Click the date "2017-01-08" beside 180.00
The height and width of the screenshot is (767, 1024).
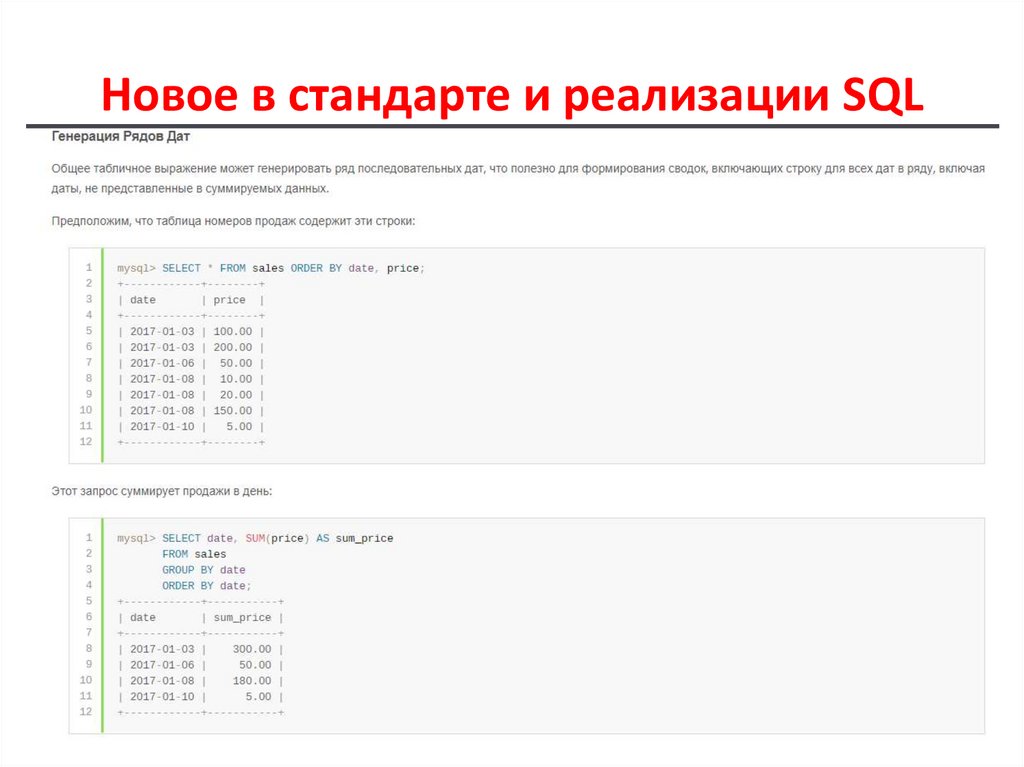coord(162,681)
